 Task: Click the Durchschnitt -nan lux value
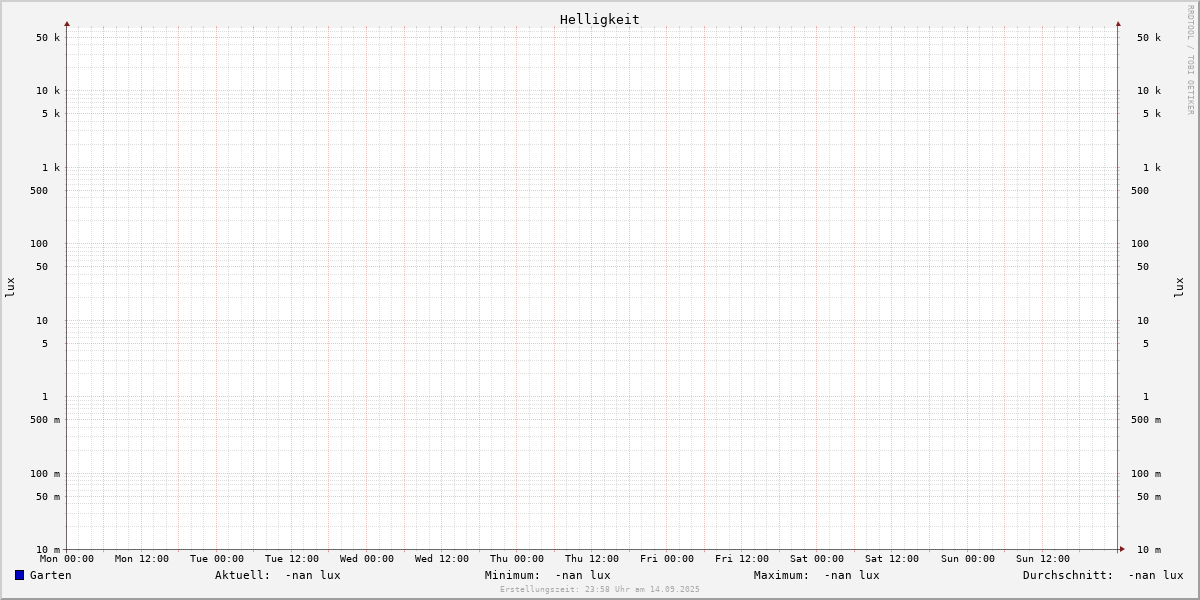point(1155,575)
